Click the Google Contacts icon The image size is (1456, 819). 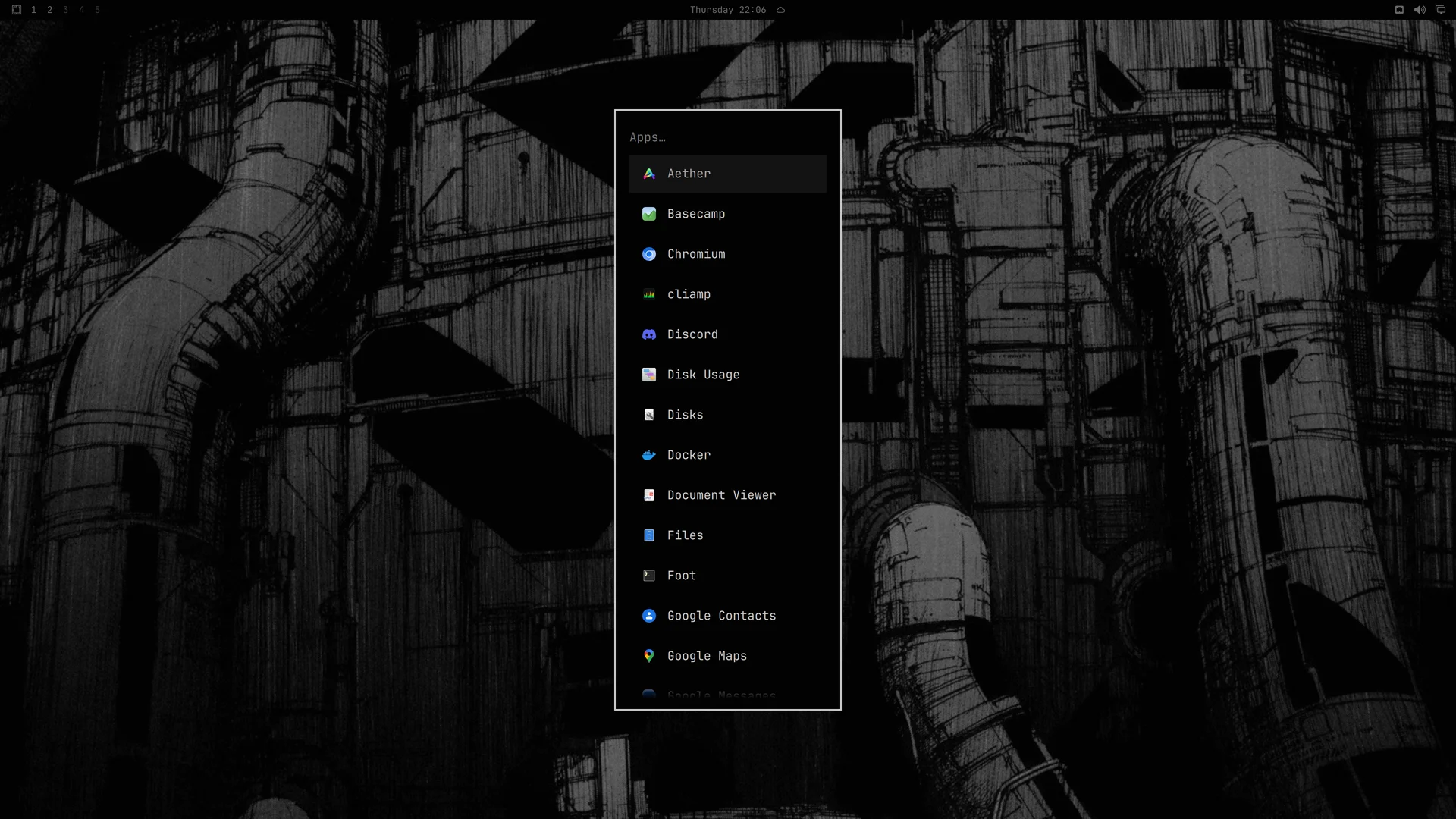pyautogui.click(x=649, y=616)
